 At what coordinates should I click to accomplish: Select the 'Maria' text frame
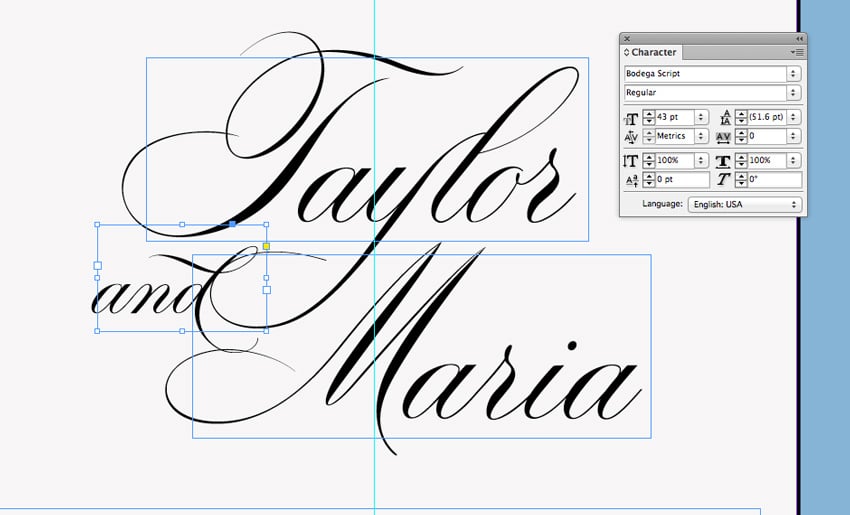pyautogui.click(x=422, y=346)
